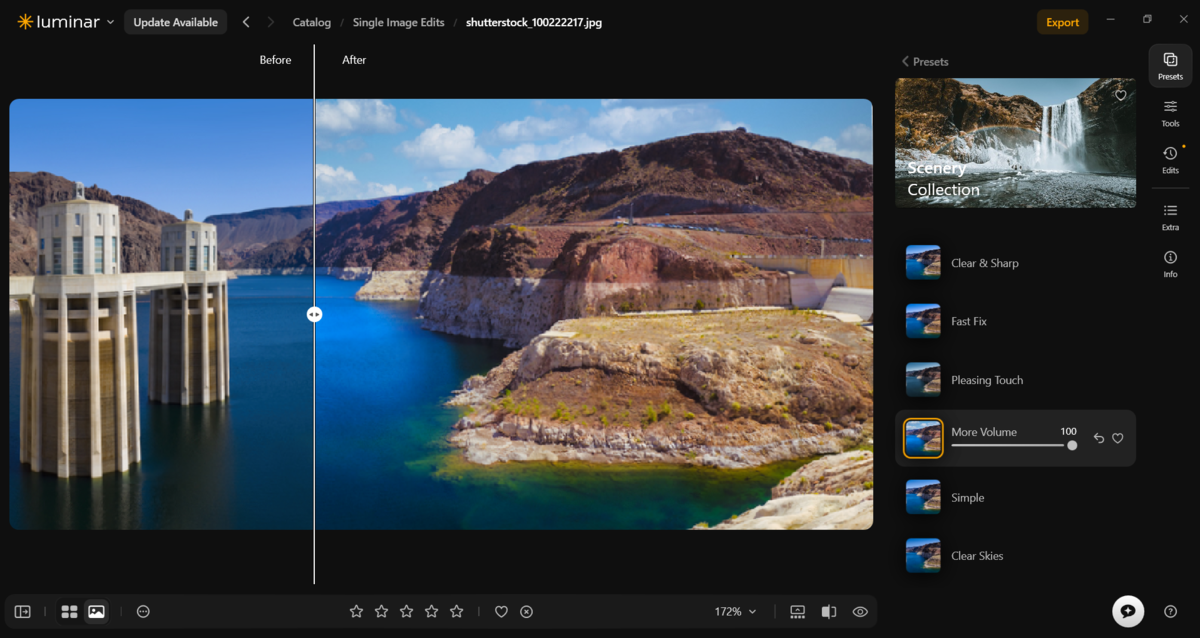Toggle the before/after compare view
The height and width of the screenshot is (638, 1200).
coord(829,611)
